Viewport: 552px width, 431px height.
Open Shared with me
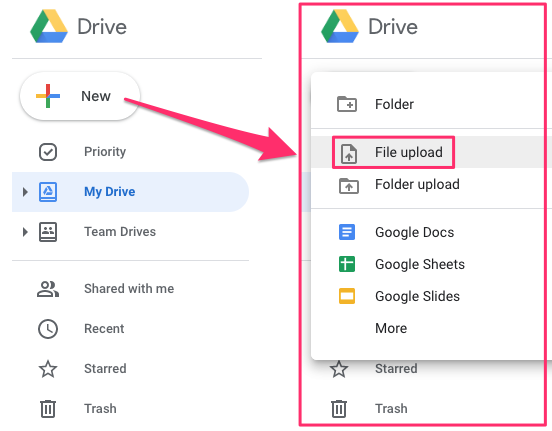(x=129, y=289)
